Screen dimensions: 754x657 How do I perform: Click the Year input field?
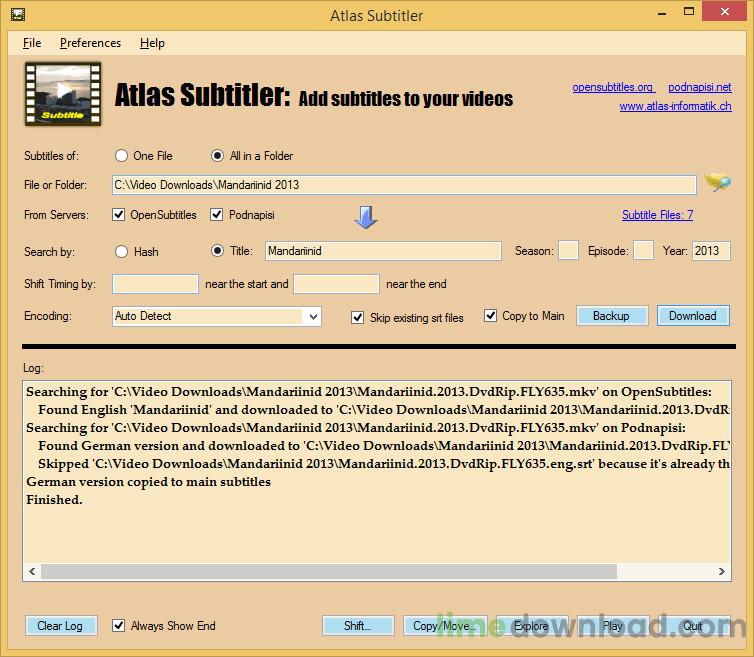[x=710, y=251]
